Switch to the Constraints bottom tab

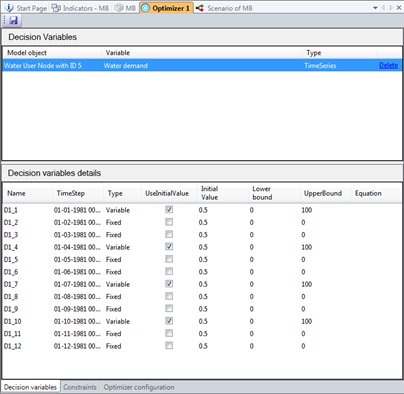[x=80, y=387]
